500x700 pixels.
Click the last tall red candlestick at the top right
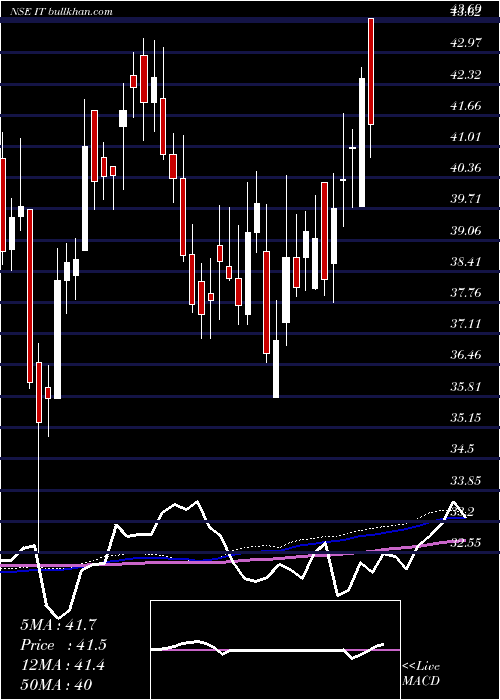coord(371,71)
